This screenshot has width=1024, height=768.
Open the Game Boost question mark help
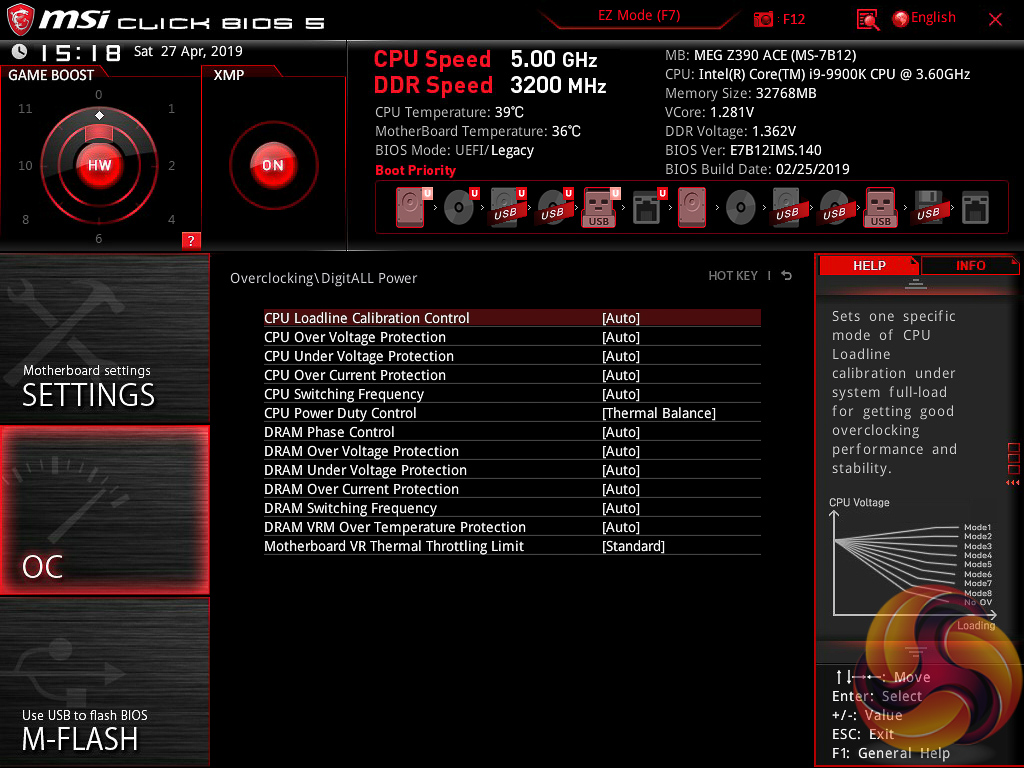point(191,240)
